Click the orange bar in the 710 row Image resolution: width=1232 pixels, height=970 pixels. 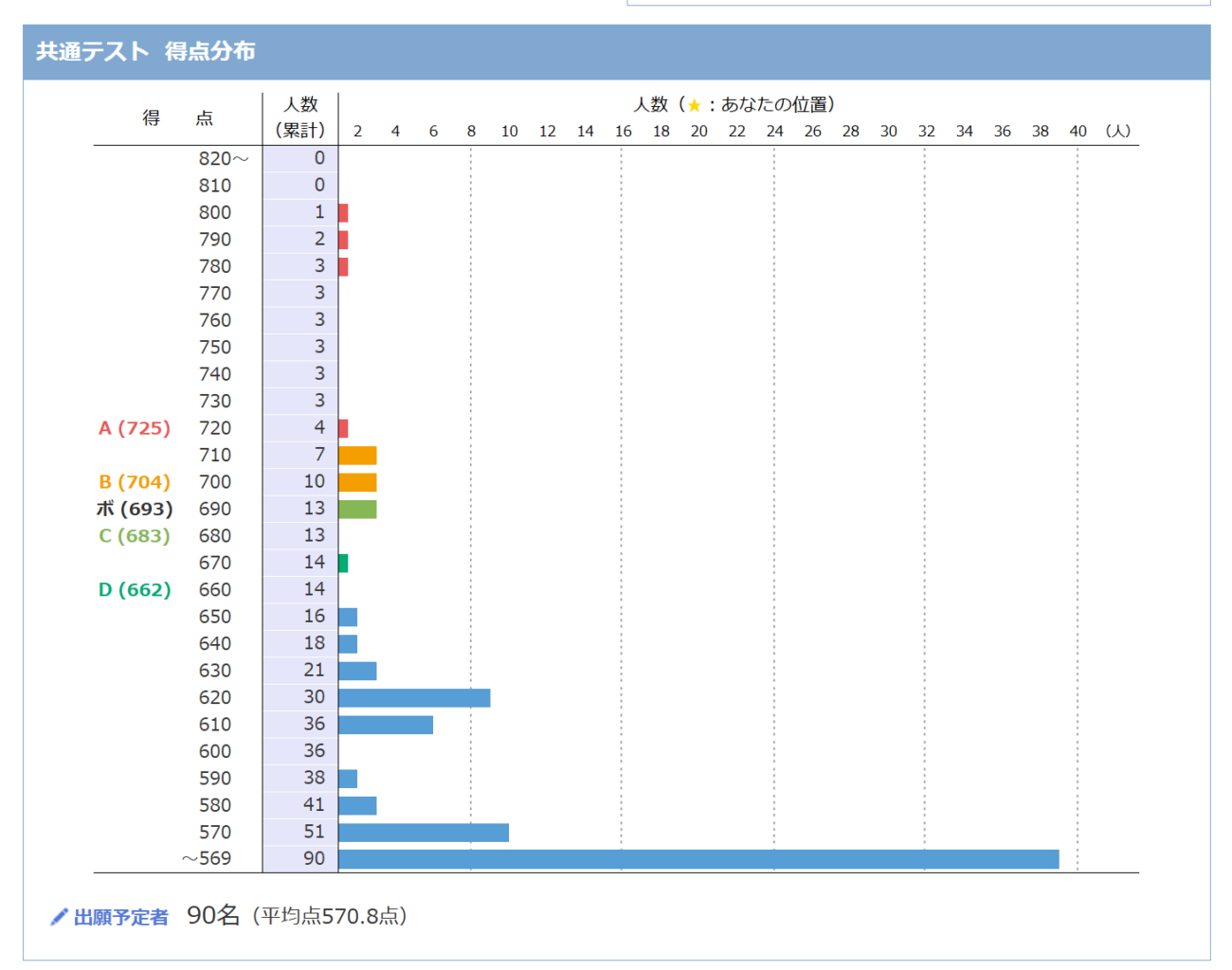357,456
